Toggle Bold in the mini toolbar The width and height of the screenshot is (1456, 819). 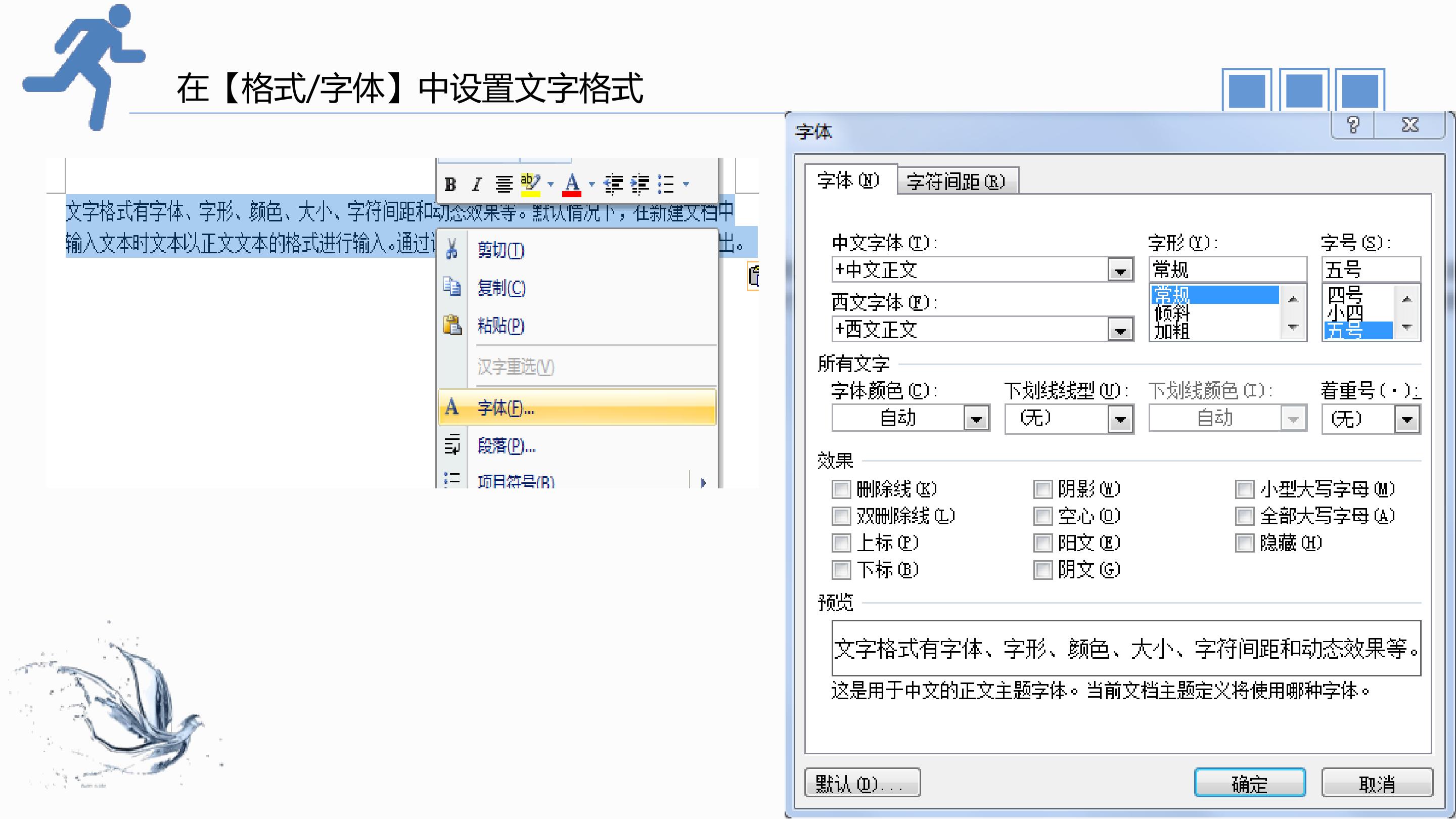click(x=450, y=184)
